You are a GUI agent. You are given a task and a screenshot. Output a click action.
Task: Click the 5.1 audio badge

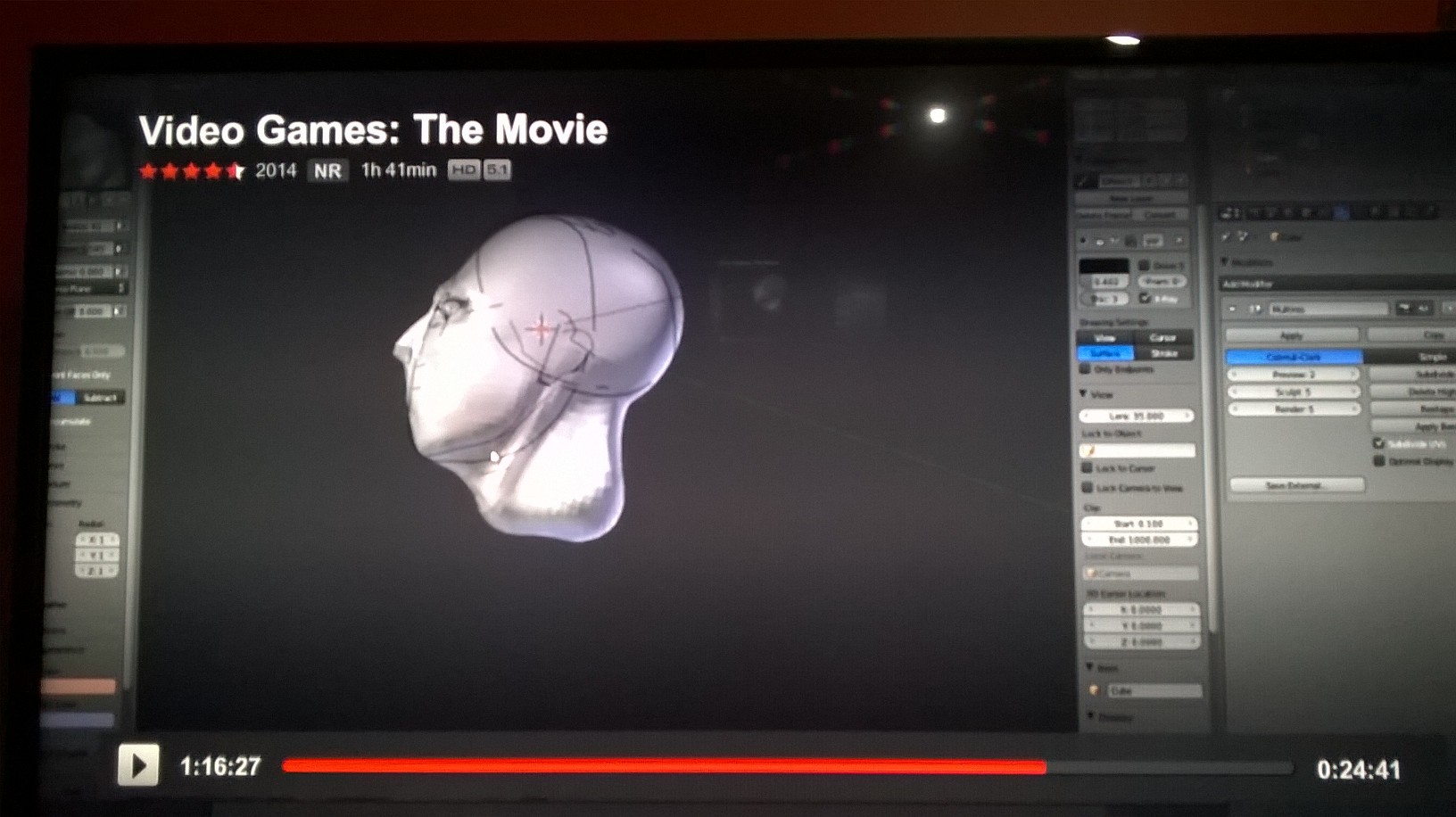[x=497, y=169]
